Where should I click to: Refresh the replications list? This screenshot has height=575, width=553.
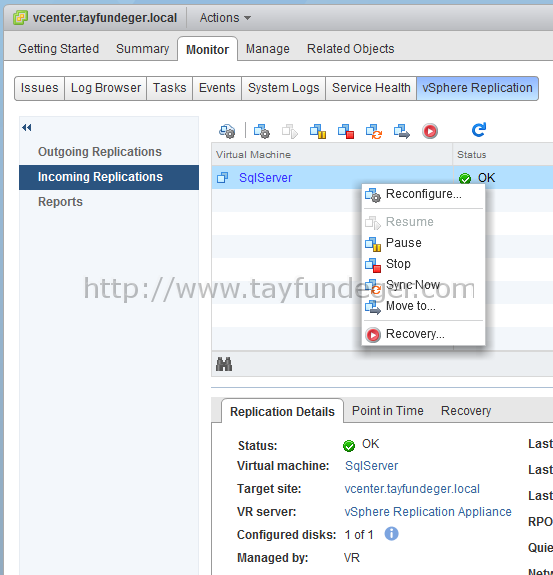pos(479,130)
